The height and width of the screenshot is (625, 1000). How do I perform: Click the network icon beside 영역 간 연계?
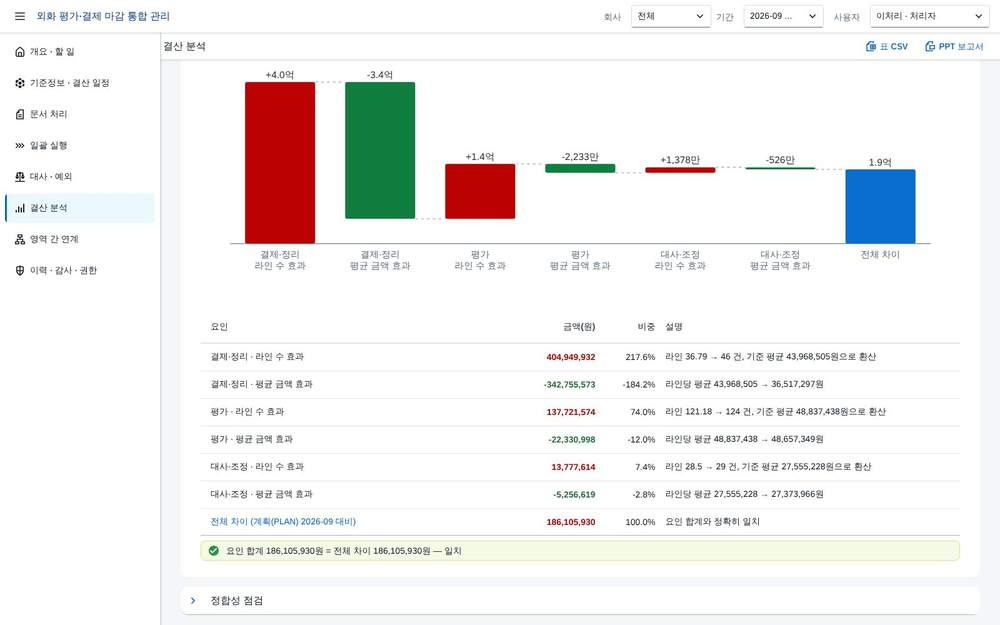(20, 239)
